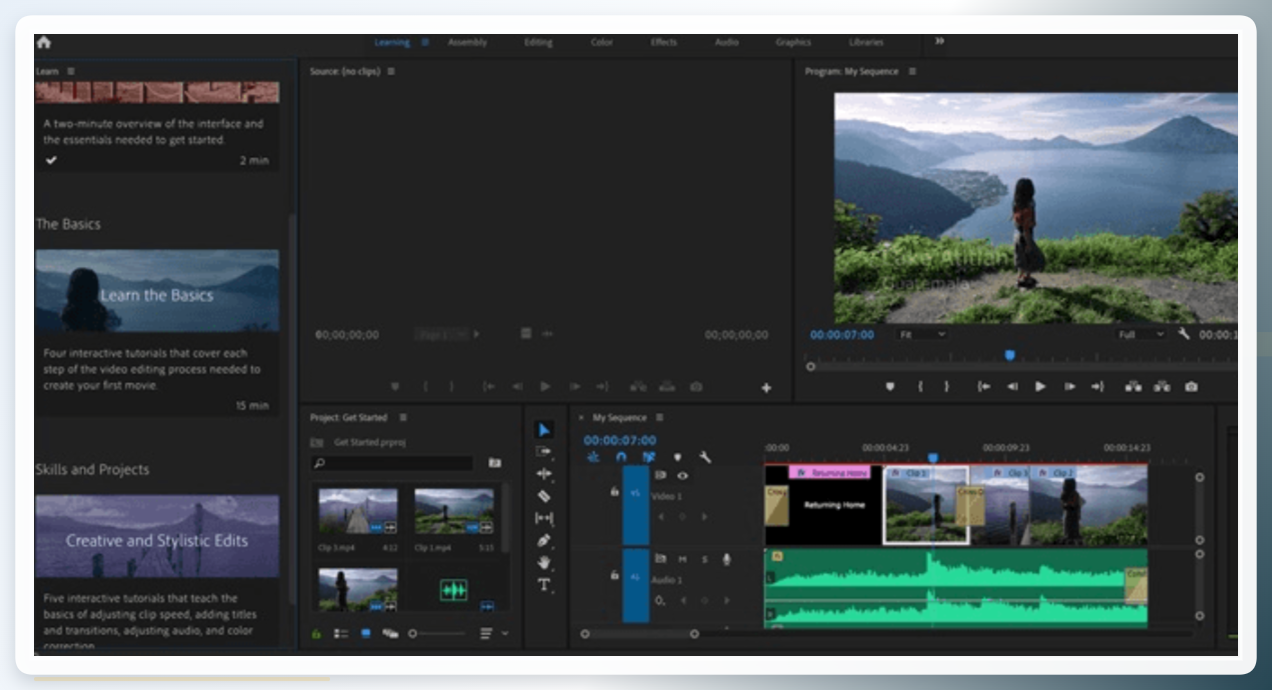Open timeline wrench display settings
Screen dimensions: 1272x690
tap(705, 457)
